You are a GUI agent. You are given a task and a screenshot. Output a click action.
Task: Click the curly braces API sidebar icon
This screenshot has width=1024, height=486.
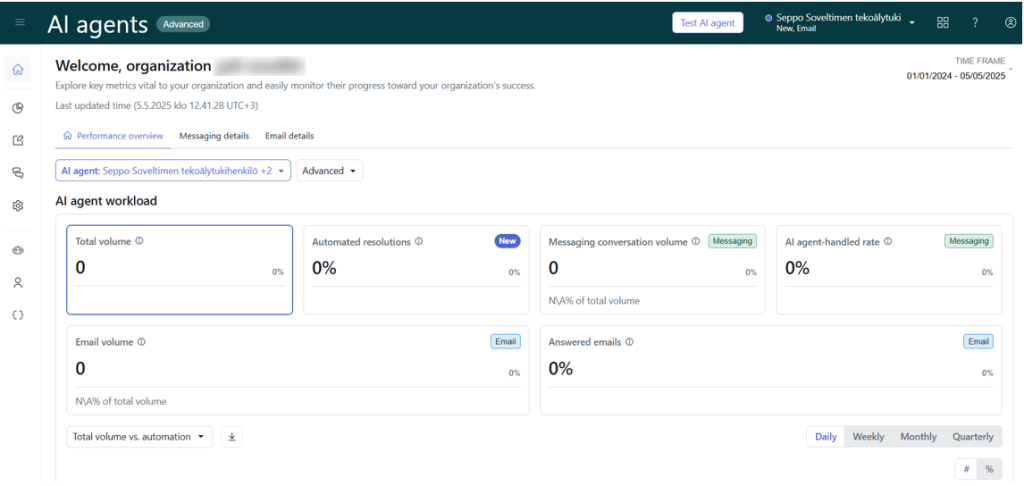pyautogui.click(x=18, y=315)
